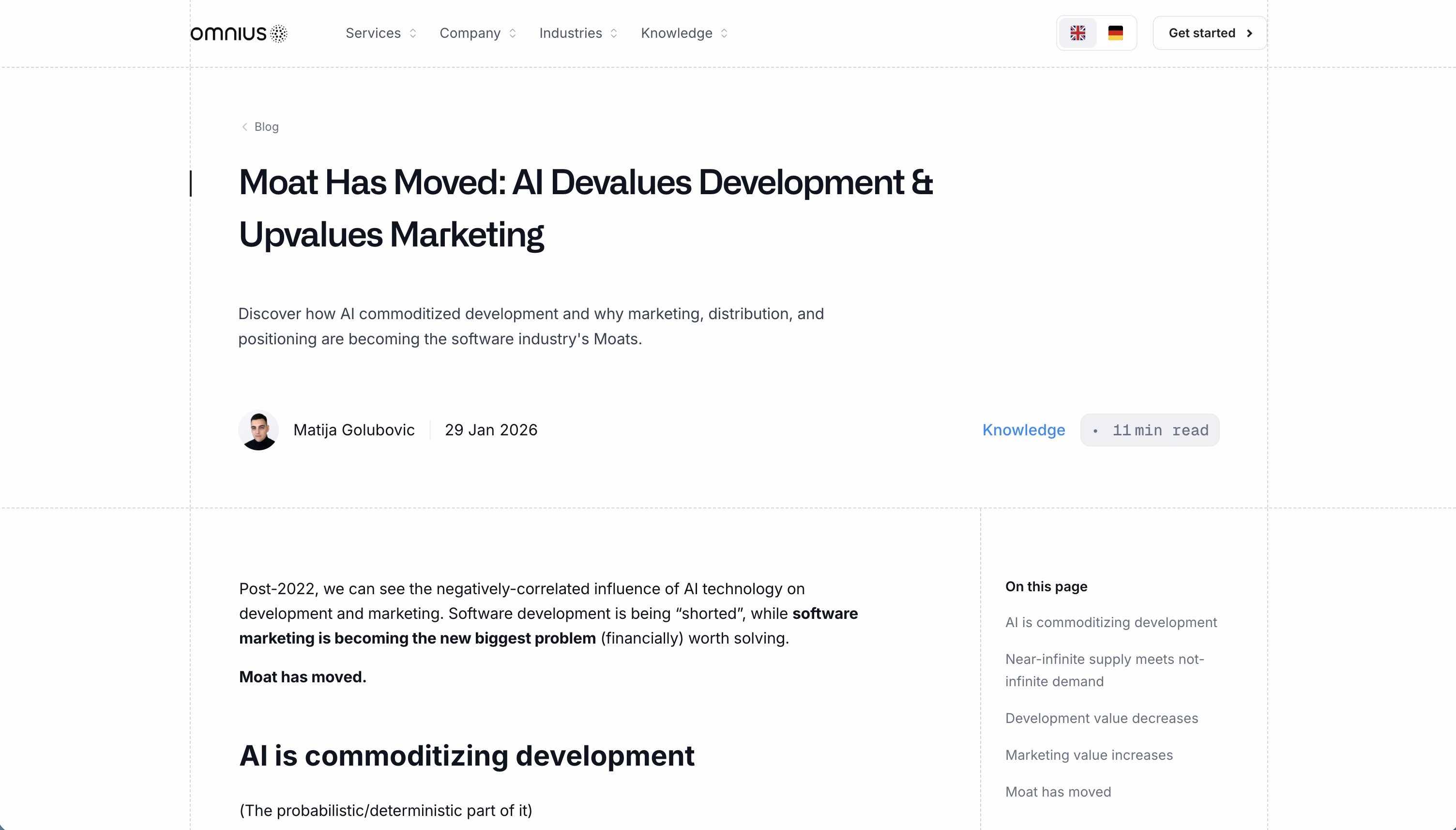Open Matija Golubovic's avatar photo
Image resolution: width=1456 pixels, height=830 pixels.
[x=258, y=430]
